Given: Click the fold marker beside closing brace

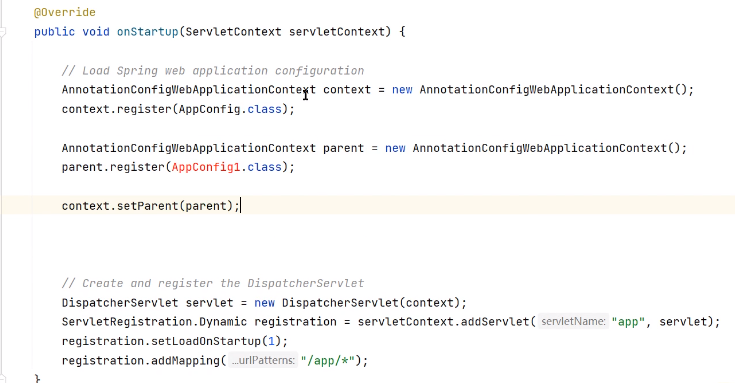Looking at the screenshot, I should pyautogui.click(x=2, y=378).
